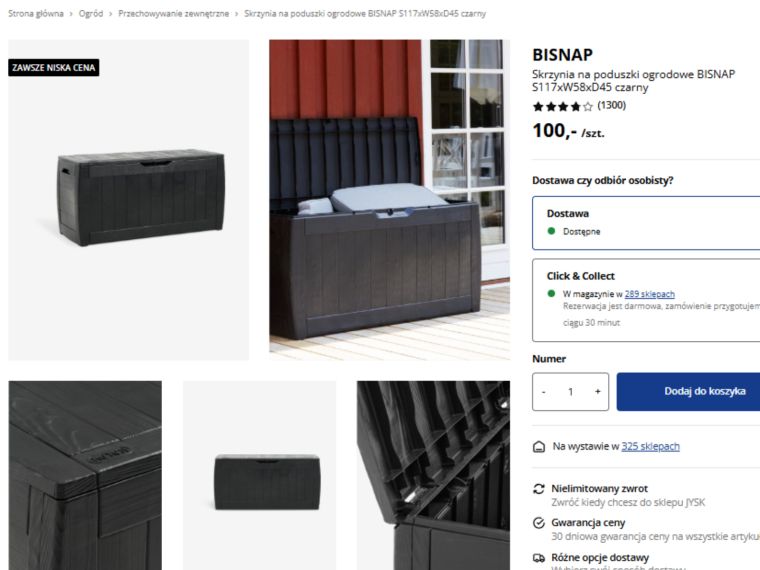Screen dimensions: 760x570
Task: Select the Click & Collect option
Action: (646, 300)
